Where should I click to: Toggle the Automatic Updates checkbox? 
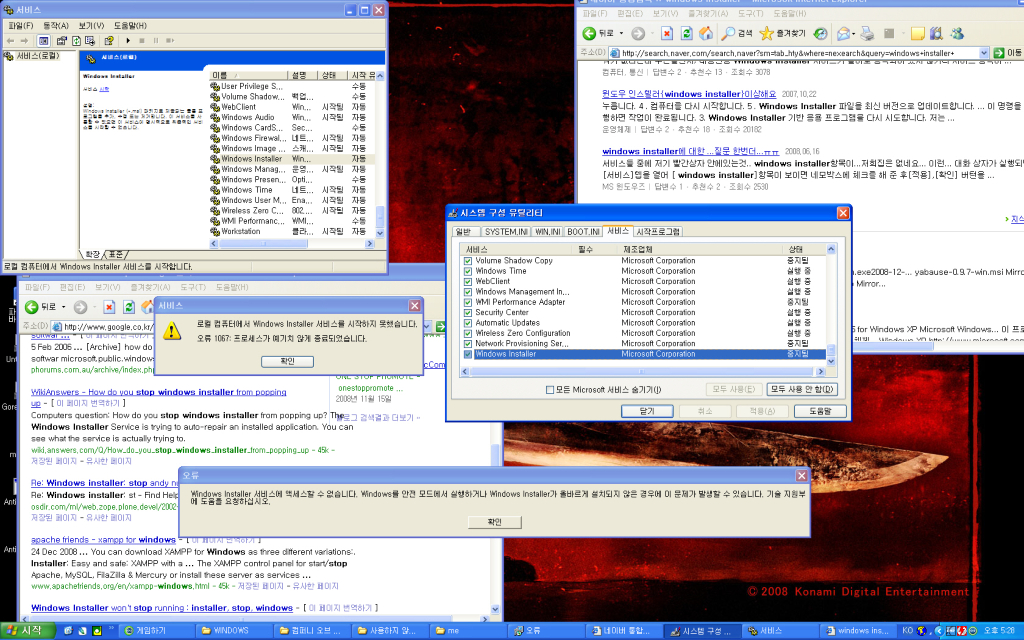point(468,323)
